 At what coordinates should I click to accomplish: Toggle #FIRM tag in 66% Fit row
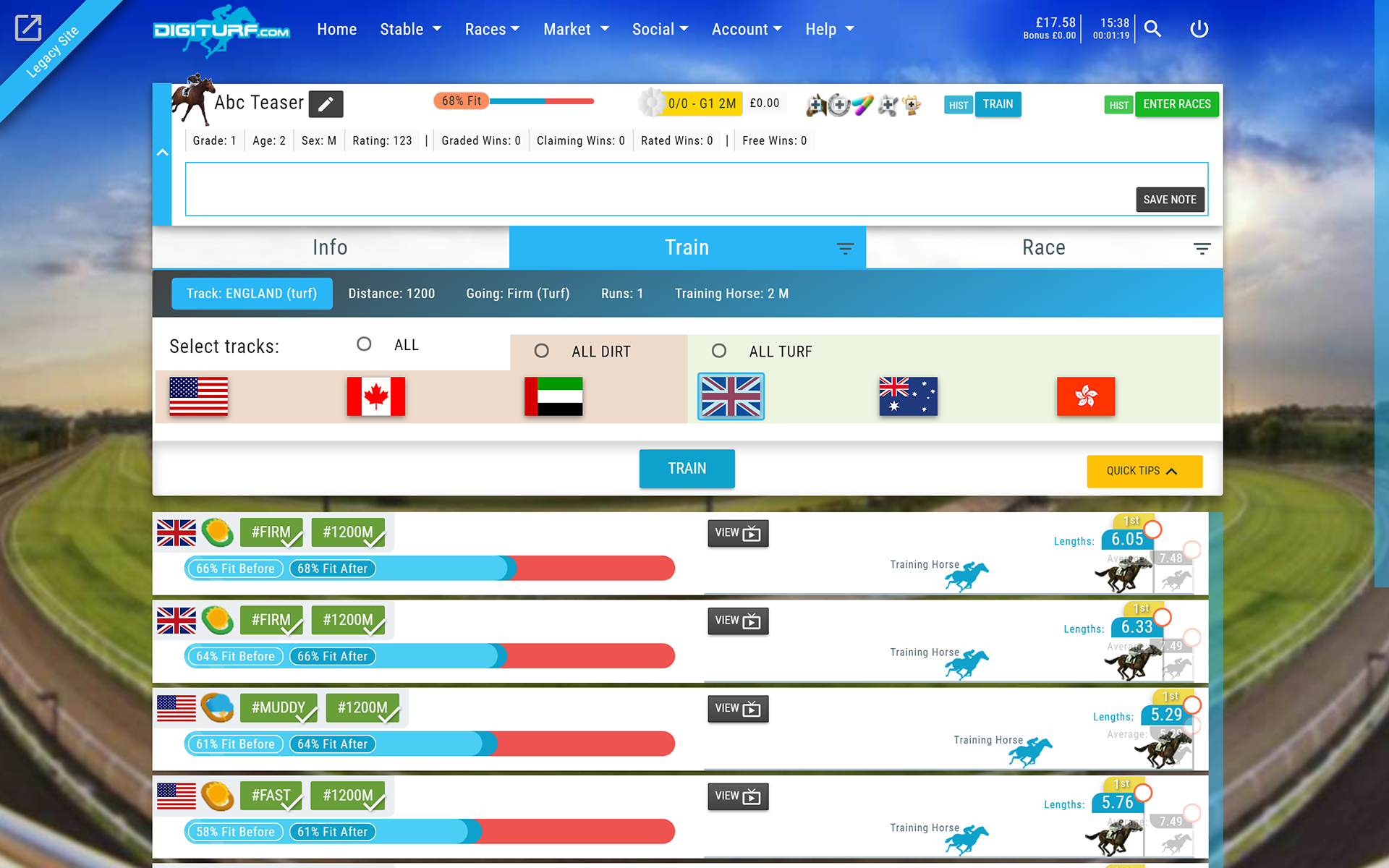coord(271,532)
